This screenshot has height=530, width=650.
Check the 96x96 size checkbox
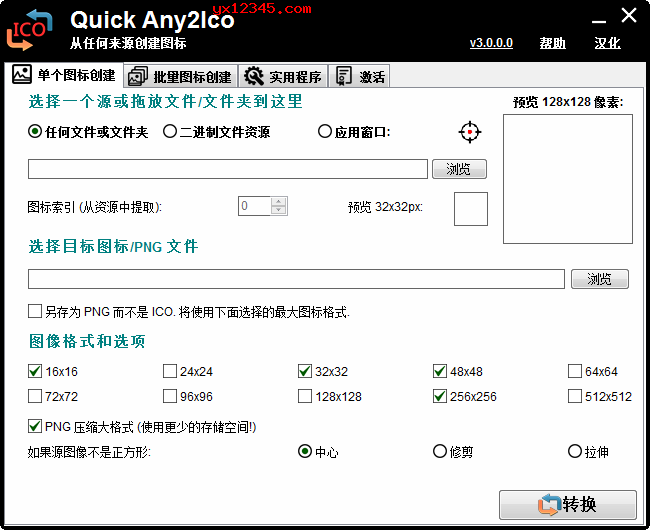point(170,396)
